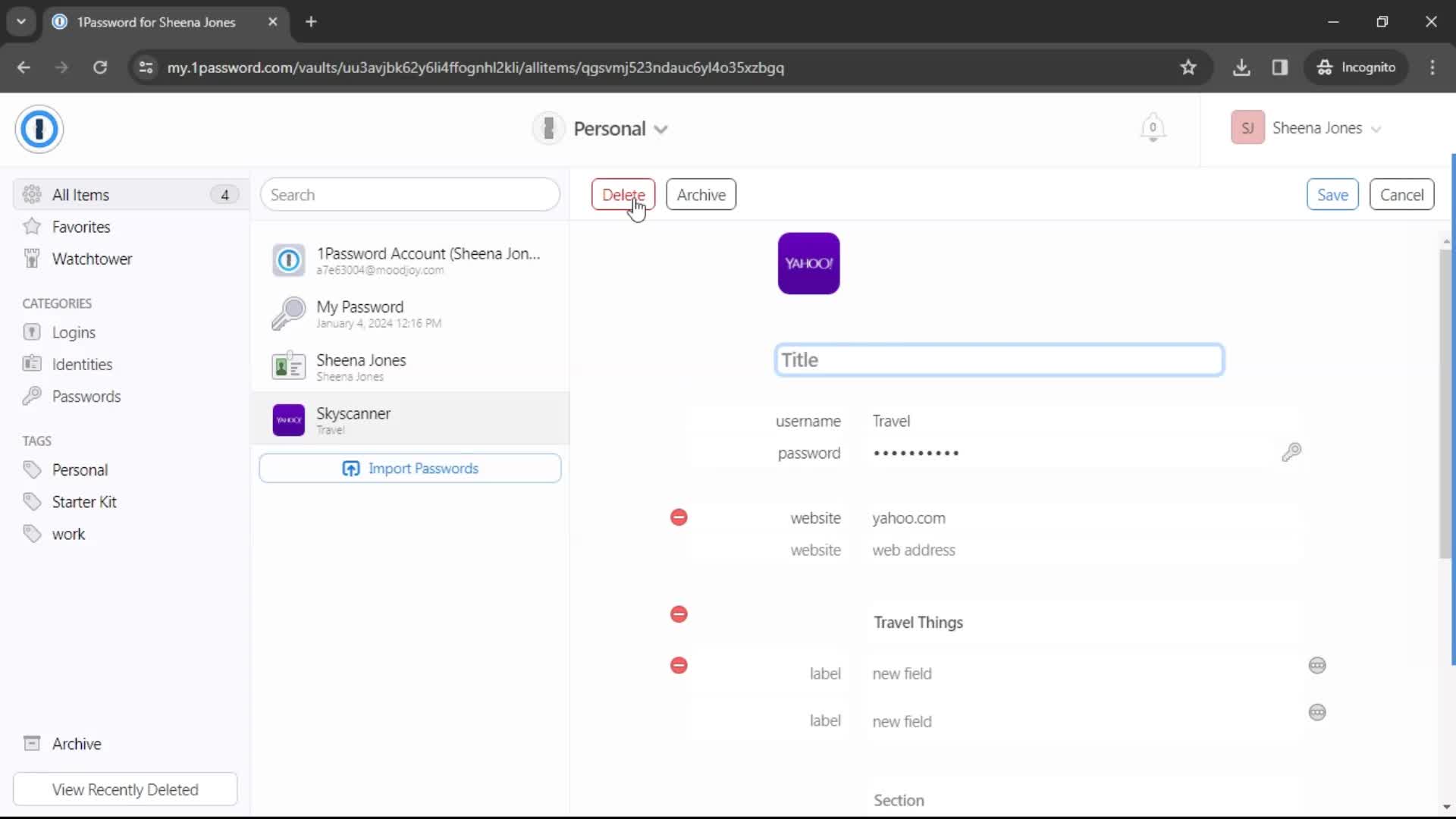This screenshot has height=819, width=1456.
Task: Click the Section placeholder field
Action: [x=899, y=800]
